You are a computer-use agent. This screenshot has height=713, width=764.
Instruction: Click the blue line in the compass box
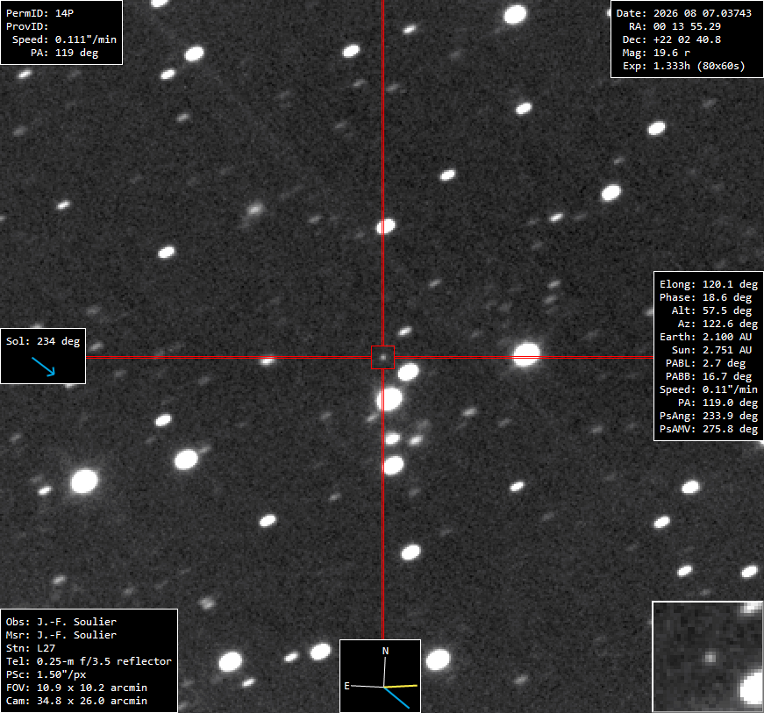pos(397,697)
